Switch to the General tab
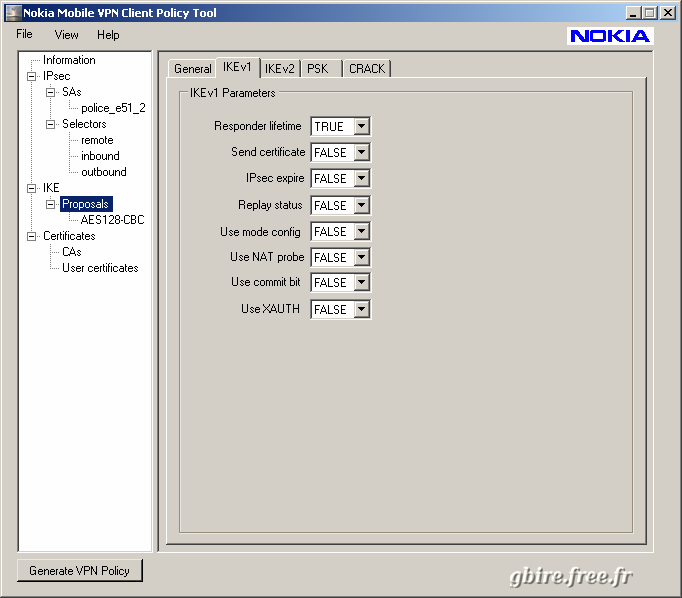Viewport: 682px width, 598px height. pos(192,69)
